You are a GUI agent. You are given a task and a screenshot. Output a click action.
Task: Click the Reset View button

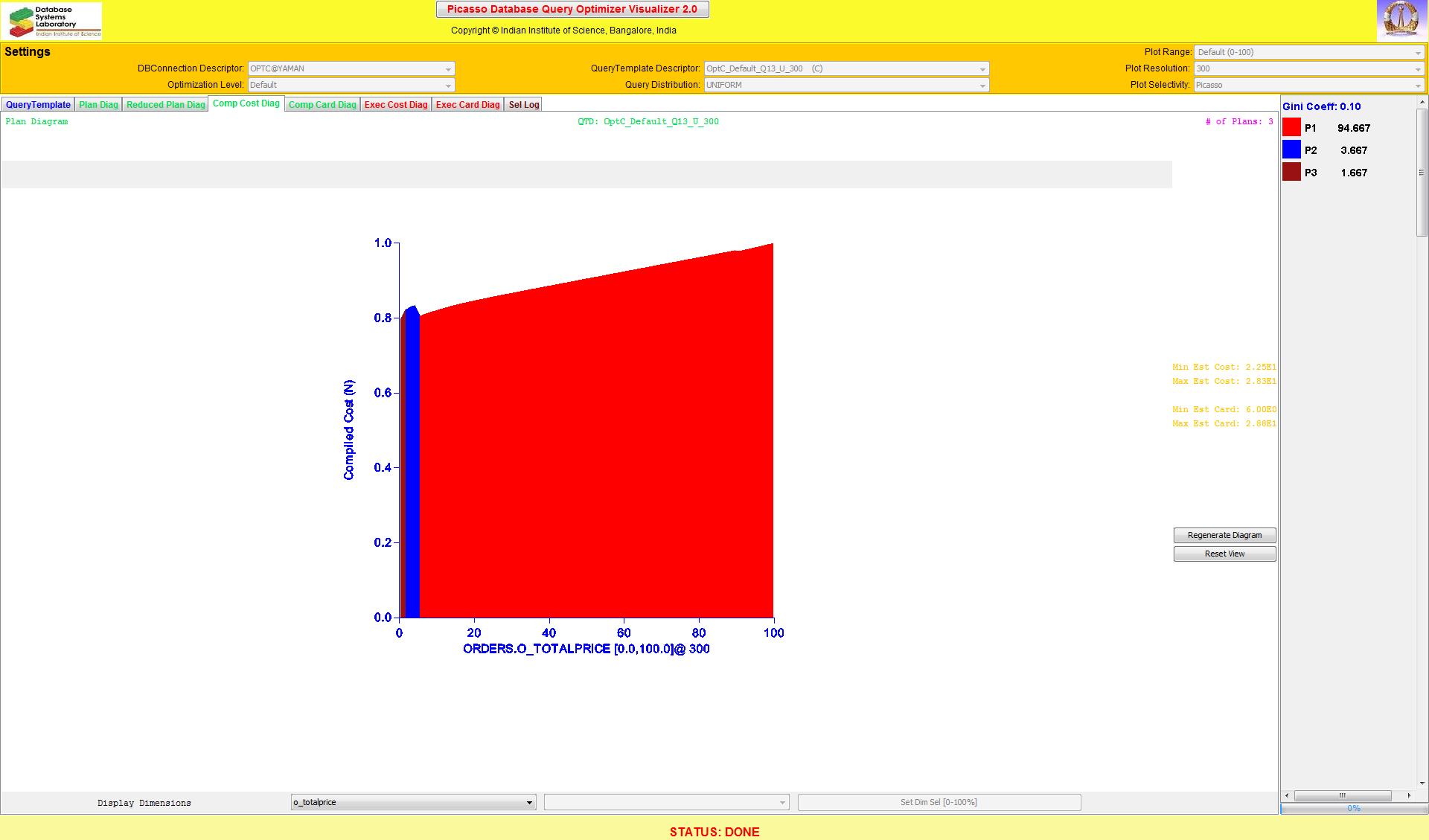coord(1224,554)
